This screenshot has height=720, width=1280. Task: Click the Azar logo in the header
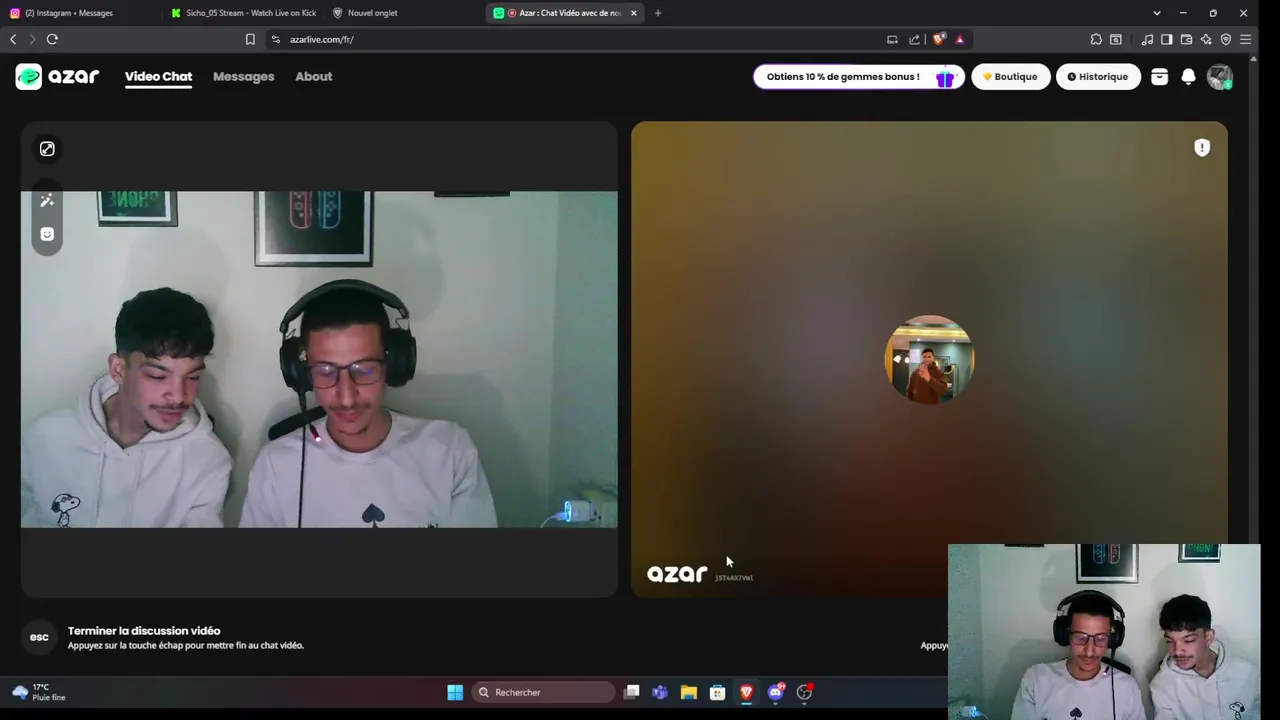coord(57,77)
